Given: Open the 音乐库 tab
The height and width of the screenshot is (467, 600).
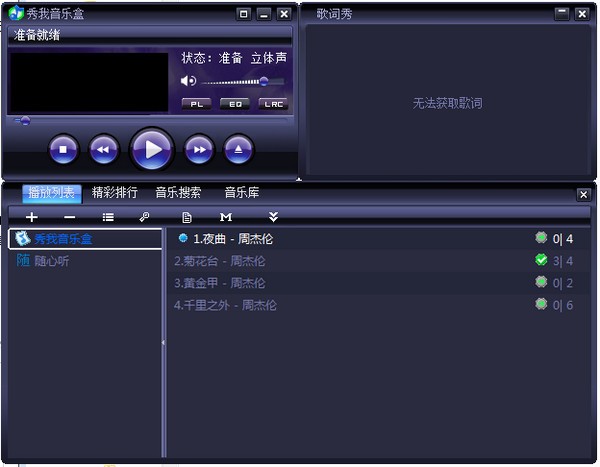Looking at the screenshot, I should point(242,193).
